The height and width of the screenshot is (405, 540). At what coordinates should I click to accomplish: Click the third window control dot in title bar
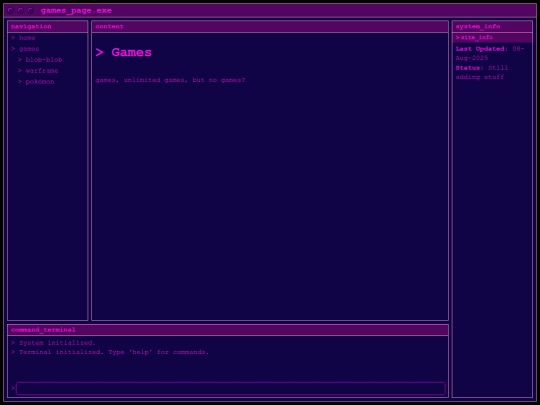tap(30, 11)
